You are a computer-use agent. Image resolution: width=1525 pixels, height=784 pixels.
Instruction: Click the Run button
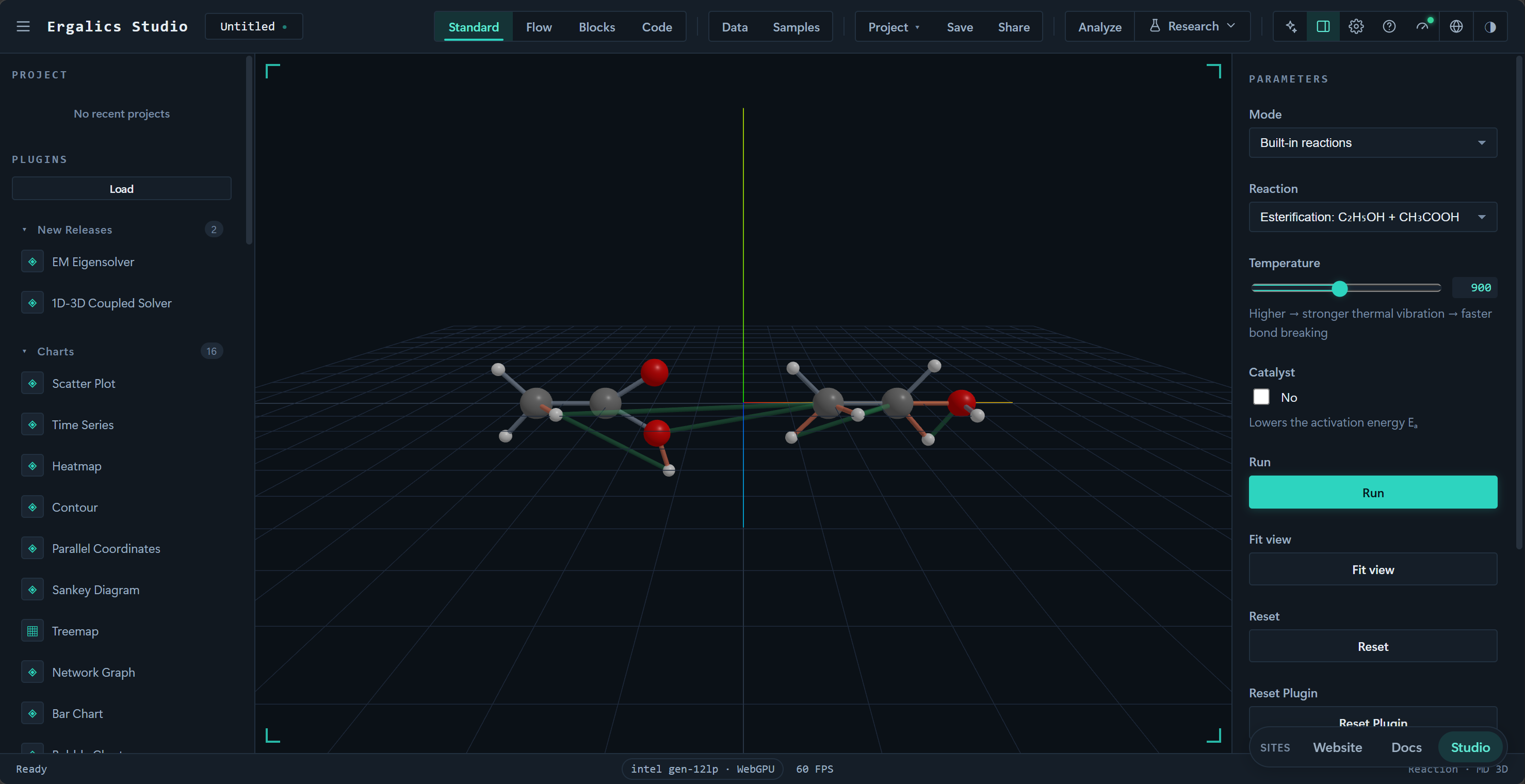pyautogui.click(x=1373, y=492)
